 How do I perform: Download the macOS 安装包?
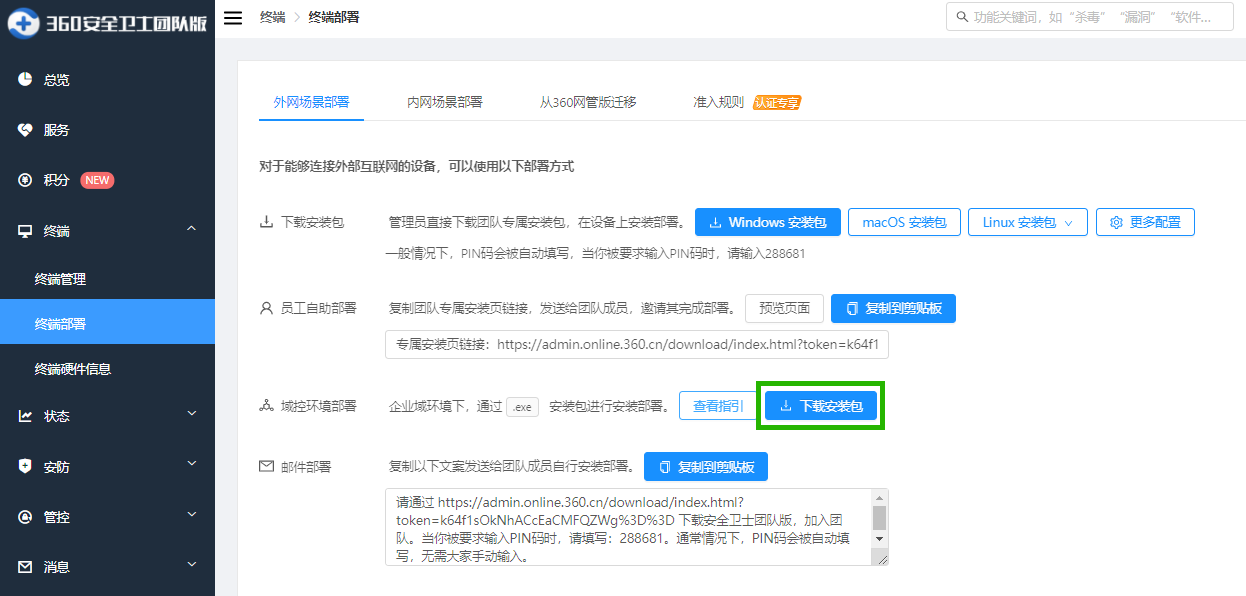click(904, 222)
